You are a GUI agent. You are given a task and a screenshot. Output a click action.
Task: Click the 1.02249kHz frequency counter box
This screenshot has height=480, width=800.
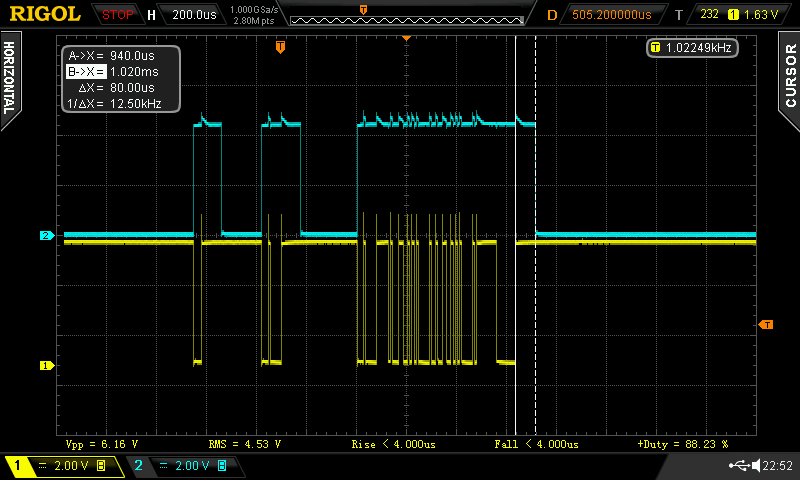692,47
